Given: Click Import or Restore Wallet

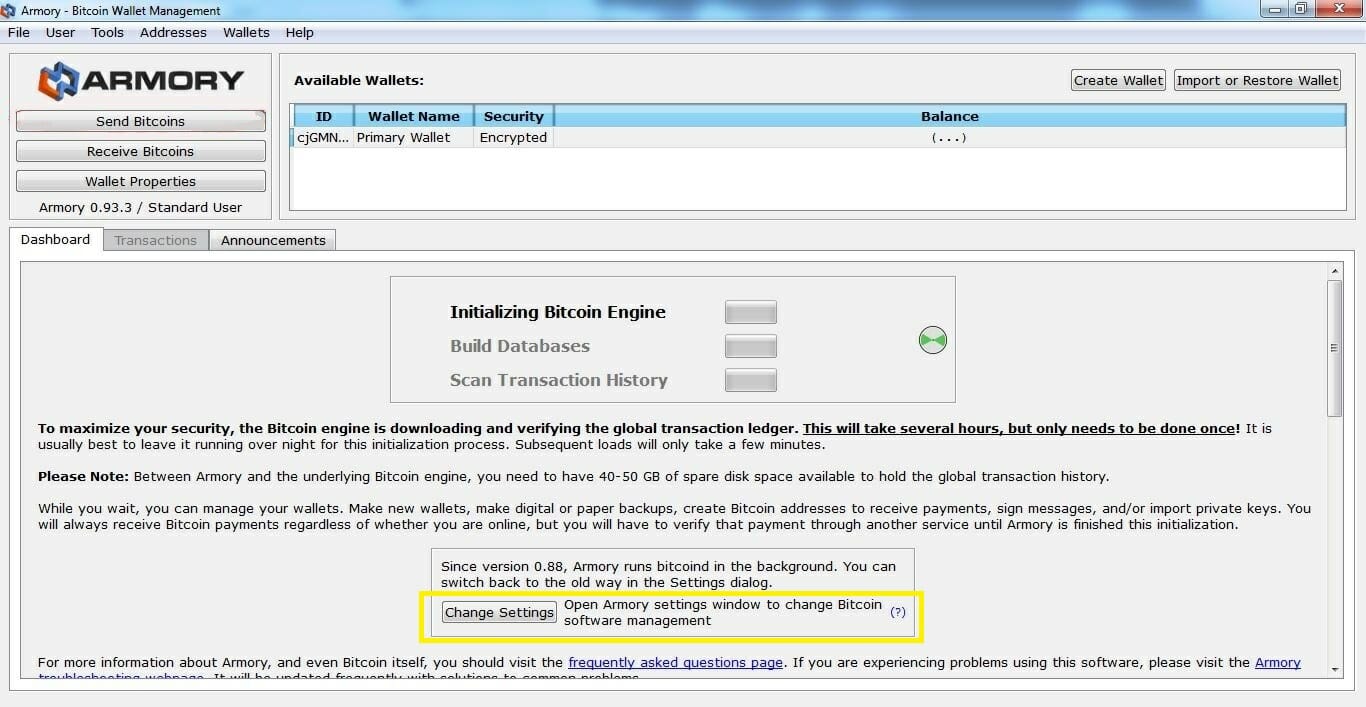Looking at the screenshot, I should point(1257,80).
